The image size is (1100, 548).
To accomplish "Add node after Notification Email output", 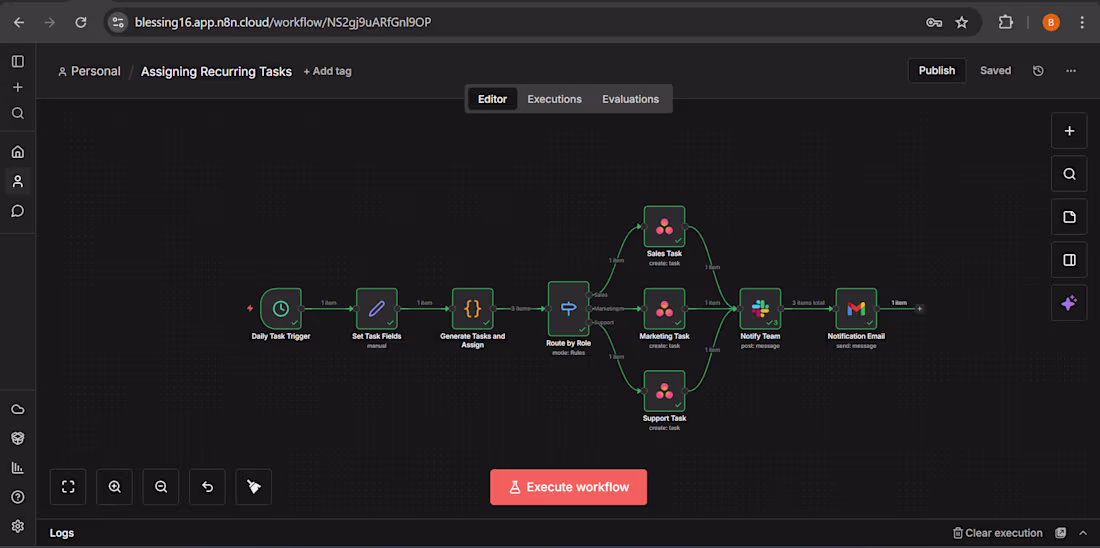I will click(x=920, y=308).
